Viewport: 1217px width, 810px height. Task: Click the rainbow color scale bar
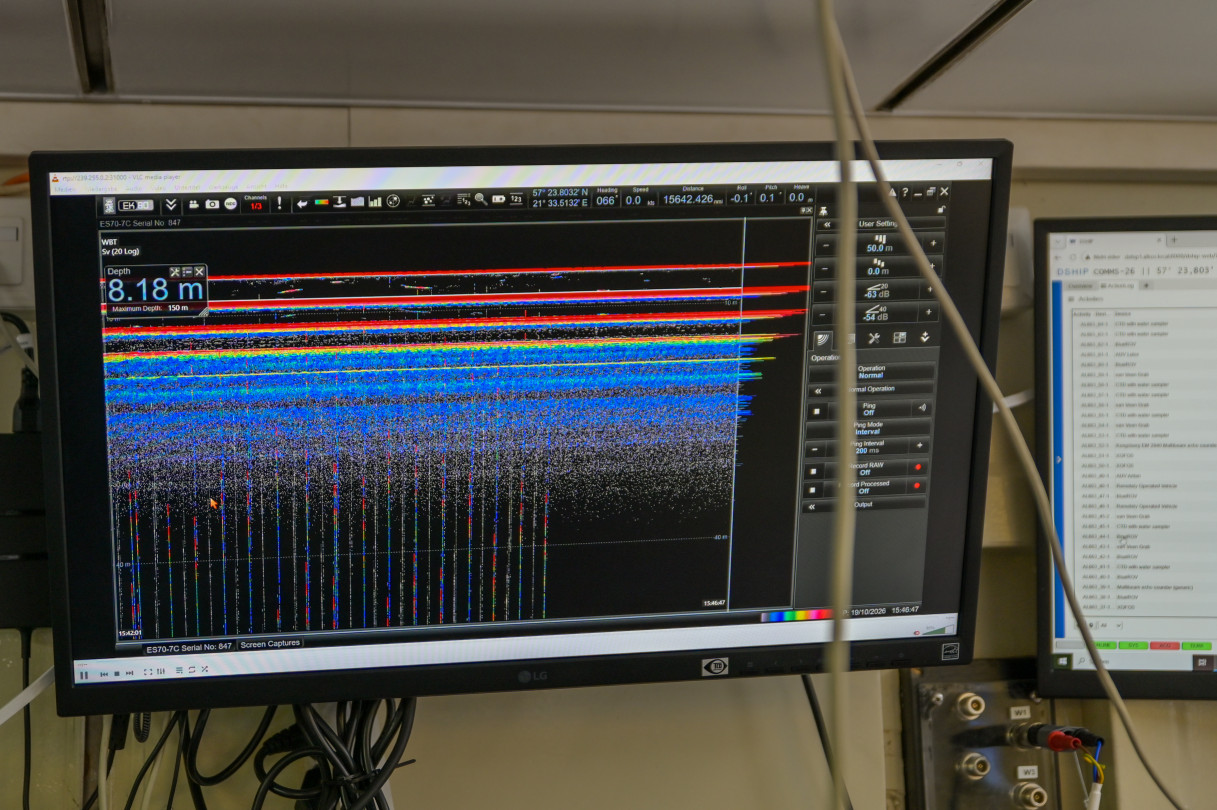pos(795,616)
